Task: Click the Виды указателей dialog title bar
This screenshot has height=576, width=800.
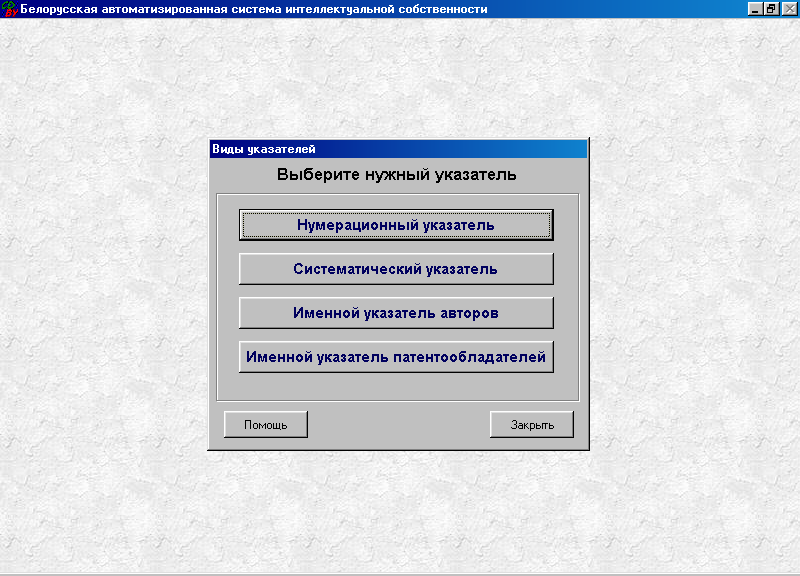Action: (398, 149)
